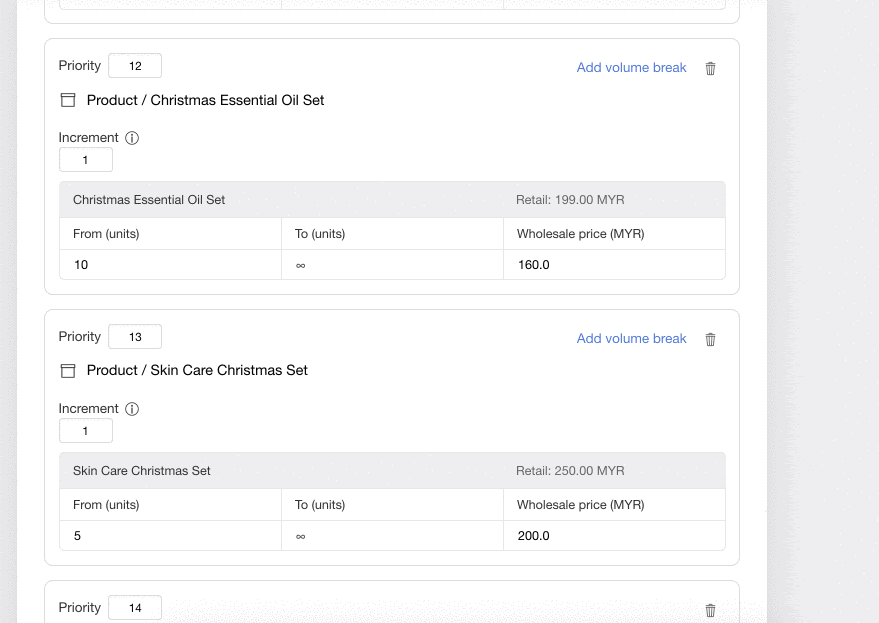
Task: Edit From units value 10
Action: [x=170, y=265]
